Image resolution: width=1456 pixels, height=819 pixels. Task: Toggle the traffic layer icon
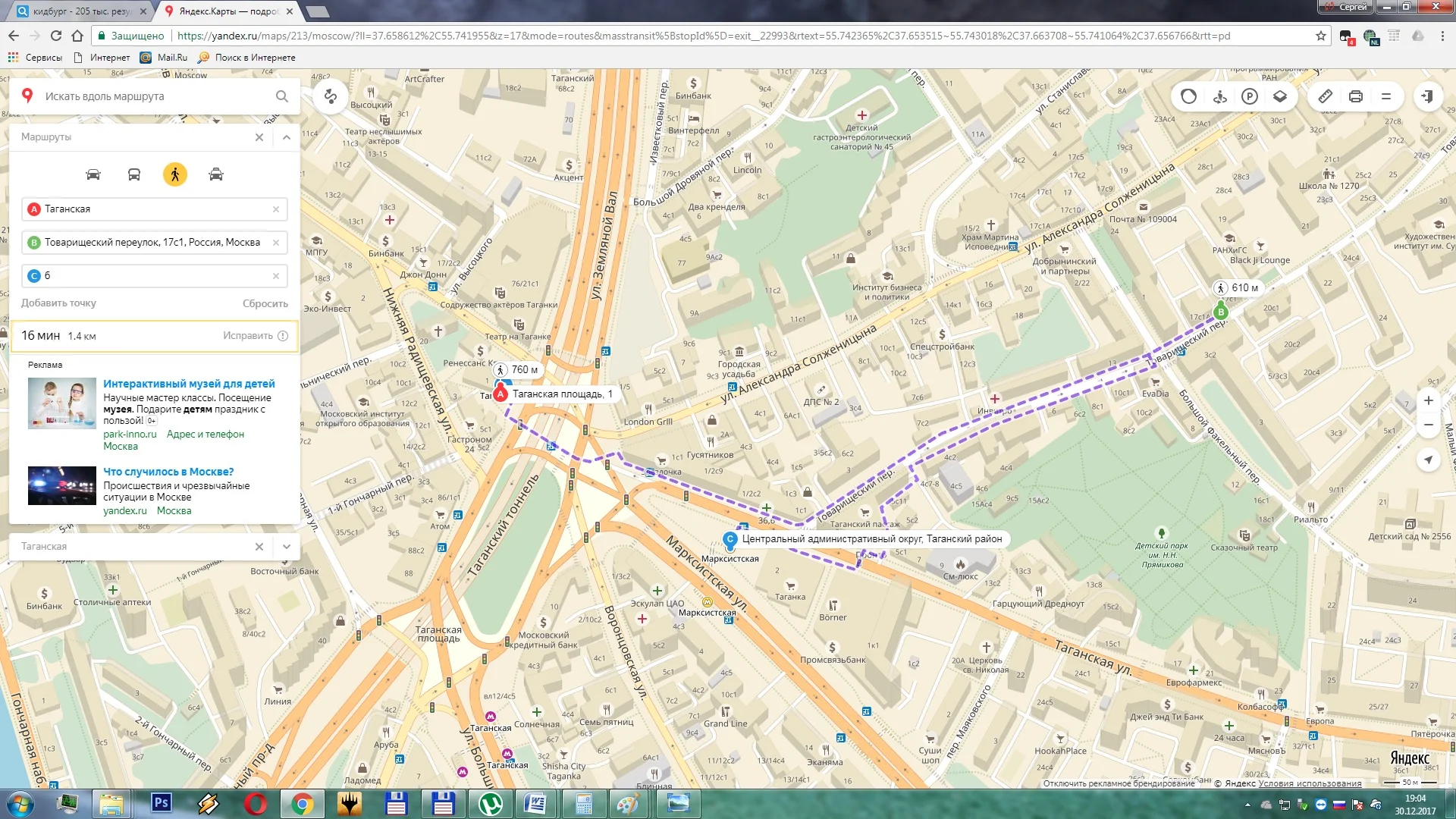pyautogui.click(x=1188, y=96)
